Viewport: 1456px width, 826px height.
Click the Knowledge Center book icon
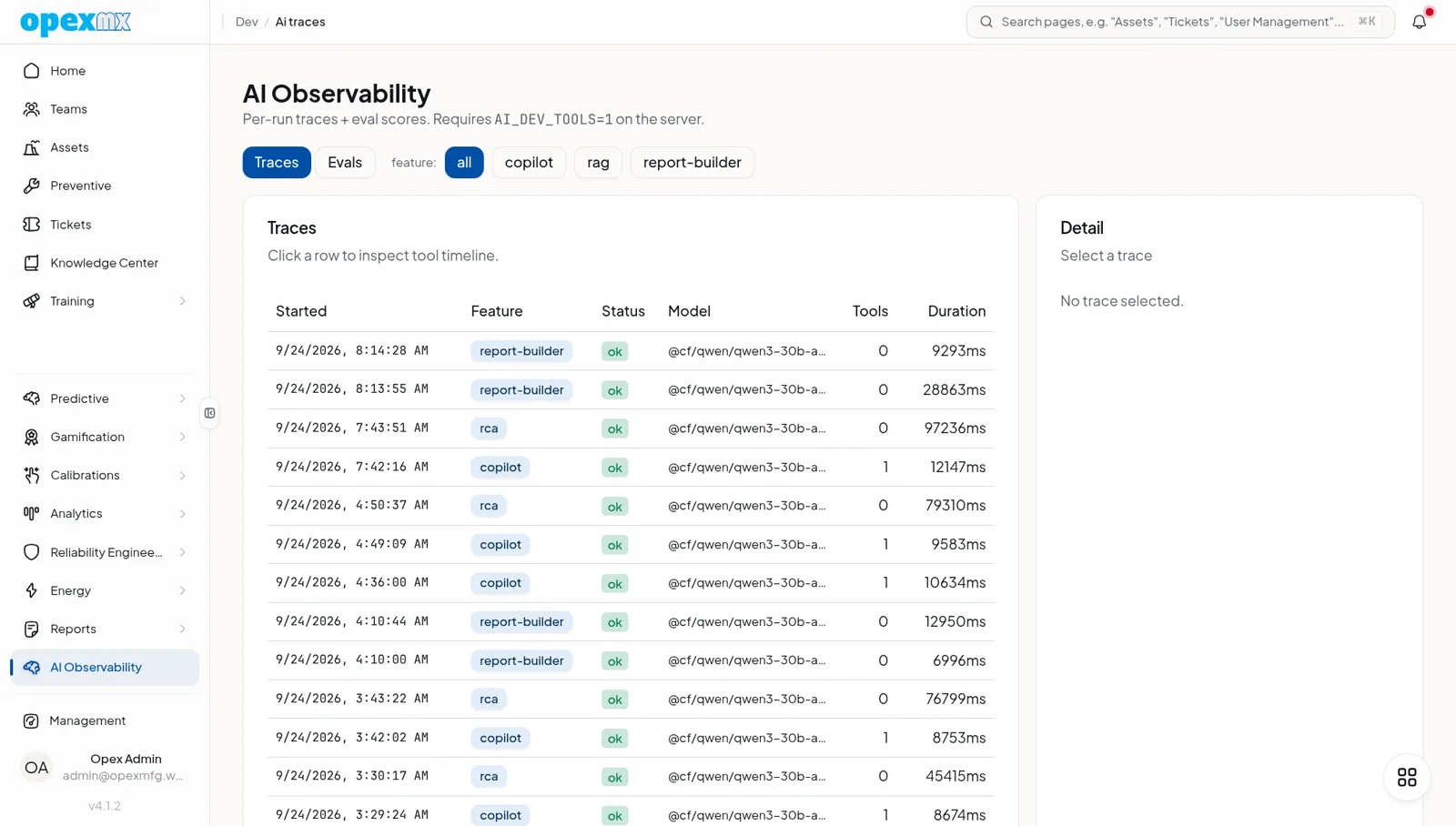(32, 263)
